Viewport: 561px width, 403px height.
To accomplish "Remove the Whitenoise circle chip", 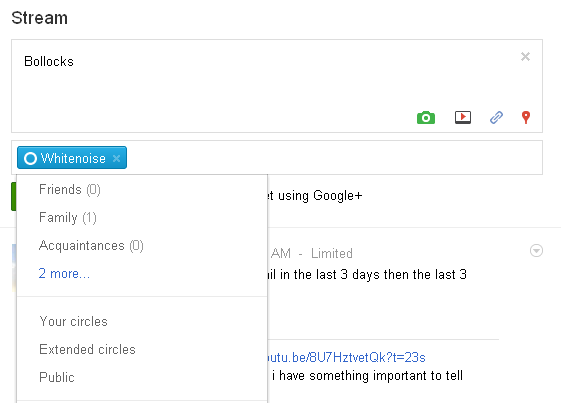I will (116, 158).
